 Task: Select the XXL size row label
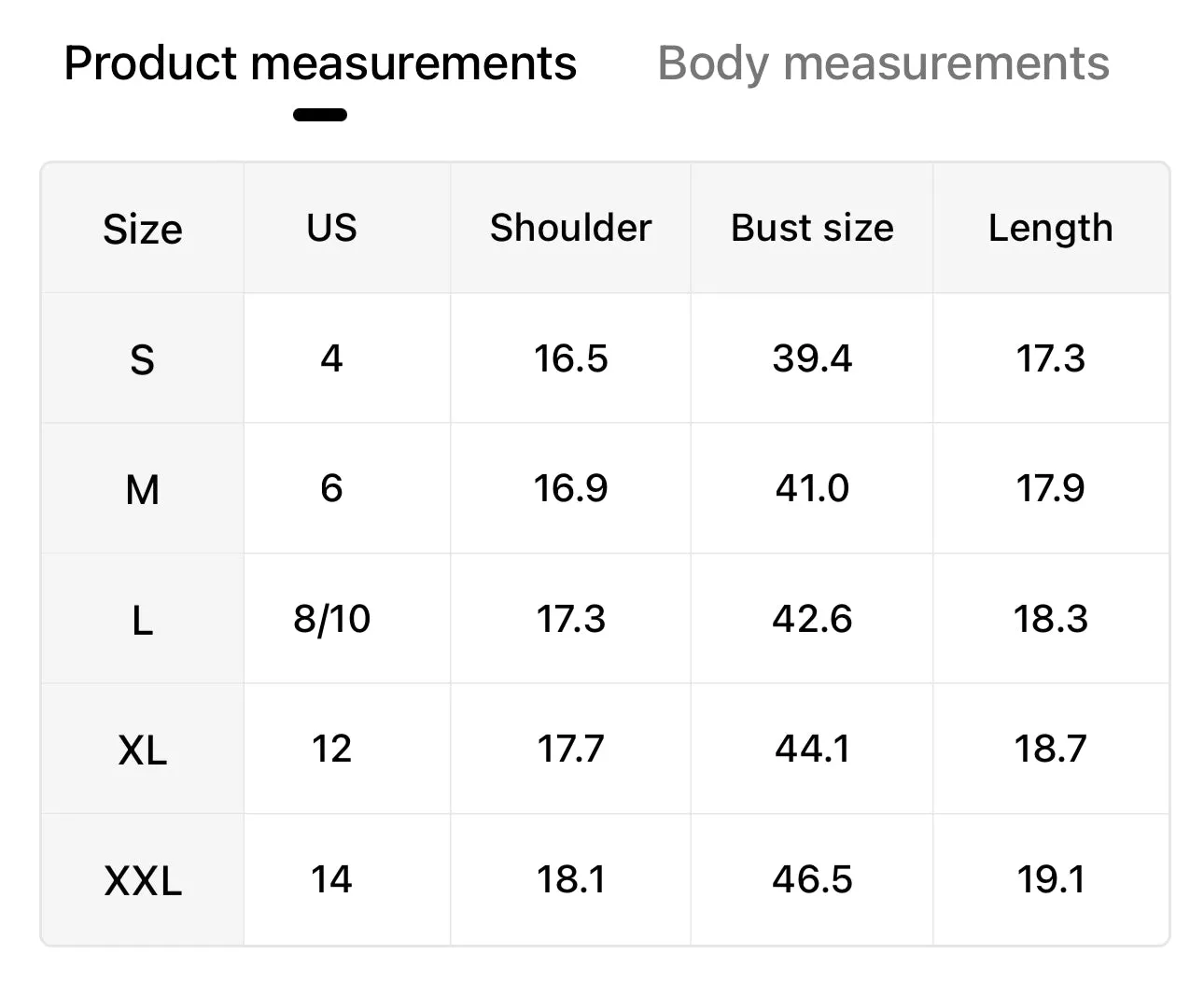tap(143, 879)
